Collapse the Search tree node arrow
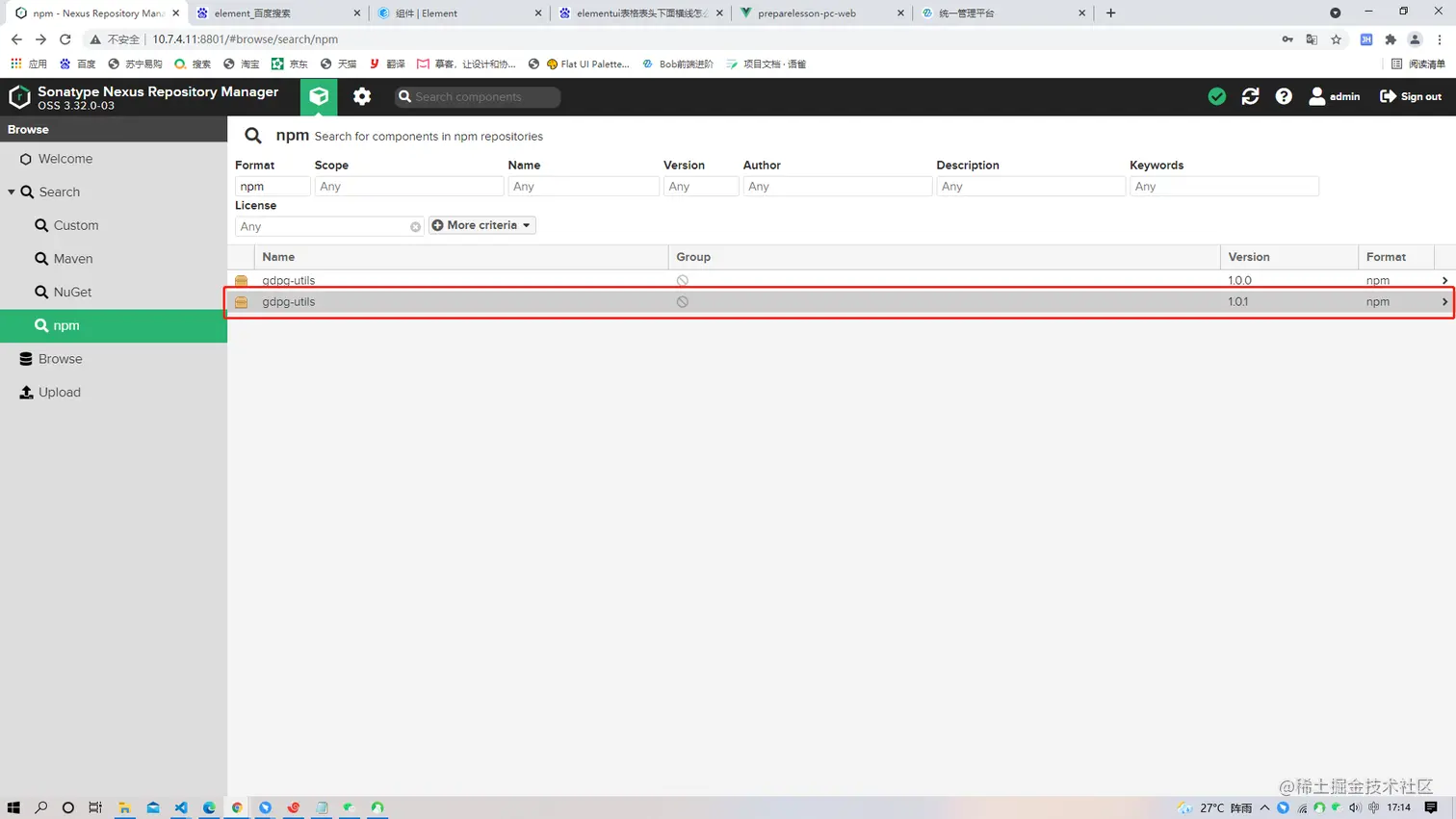The height and width of the screenshot is (819, 1456). [x=12, y=192]
